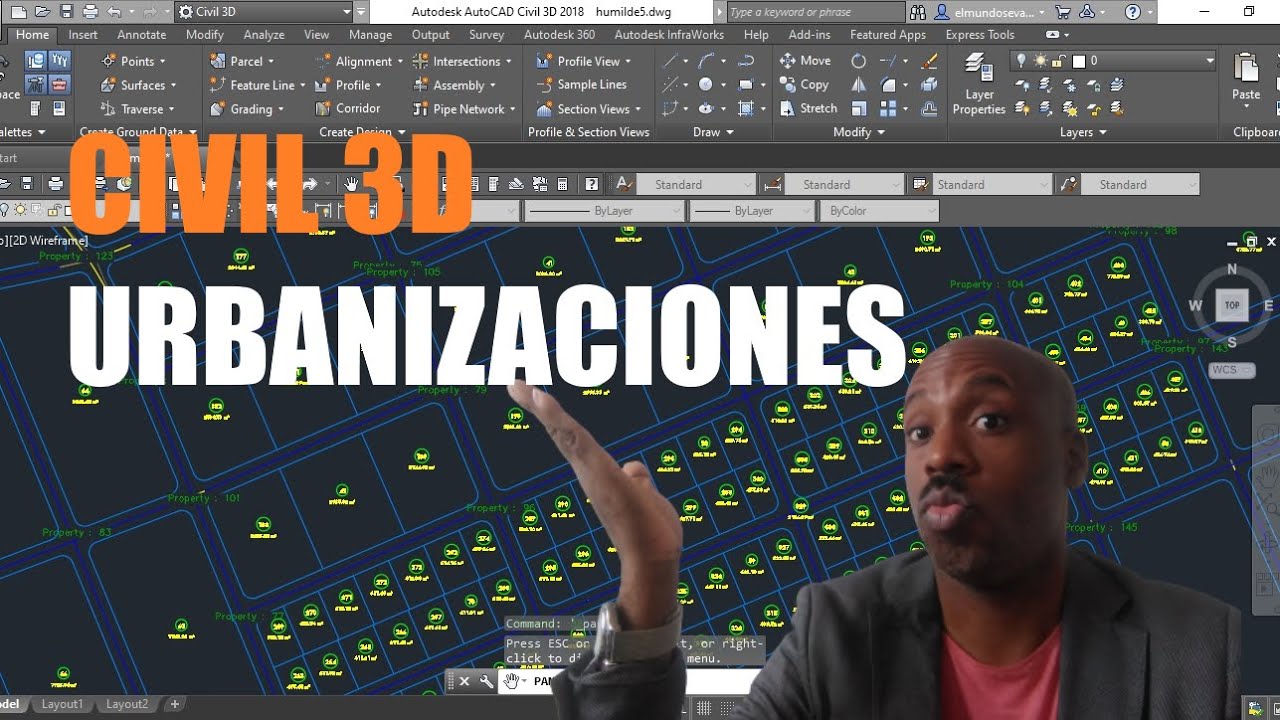1280x720 pixels.
Task: Toggle layer 0 lock padlock icon
Action: point(1058,61)
